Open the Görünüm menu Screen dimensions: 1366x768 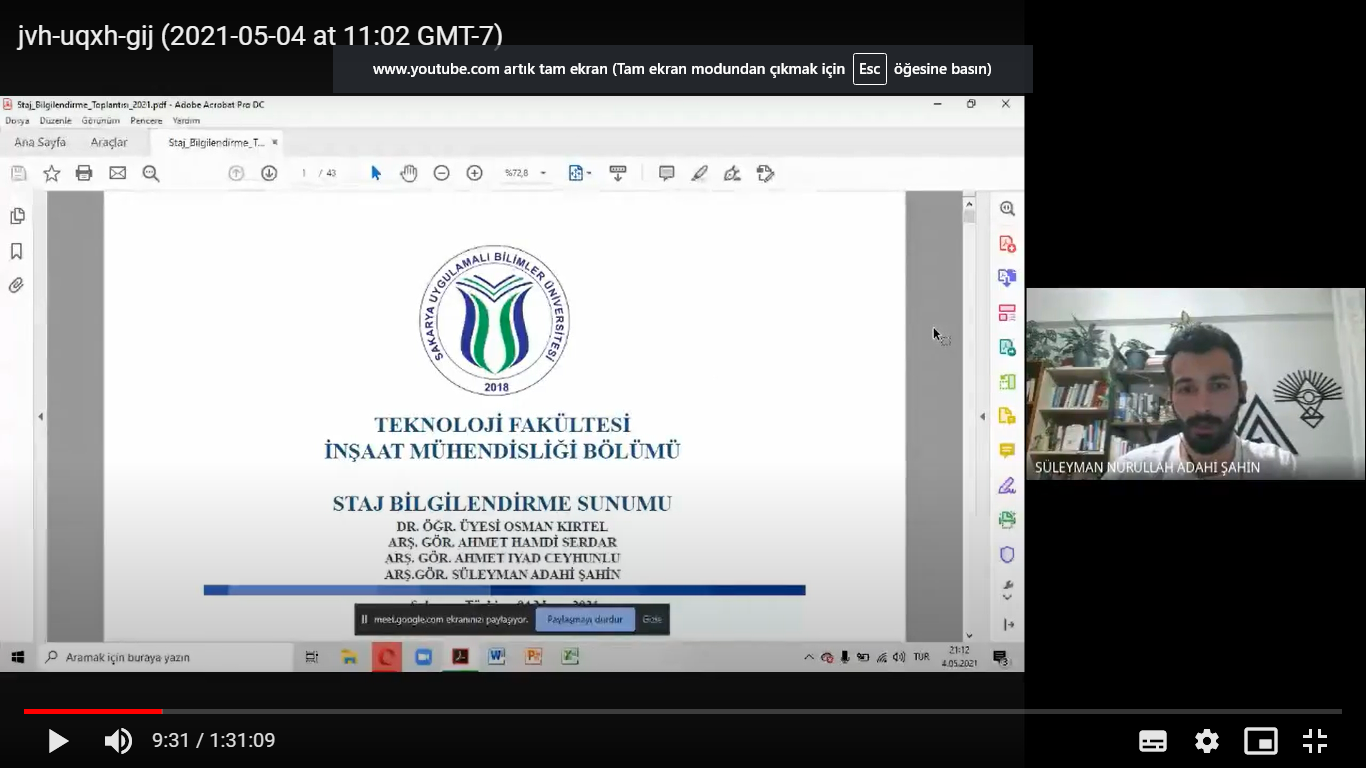coord(101,120)
